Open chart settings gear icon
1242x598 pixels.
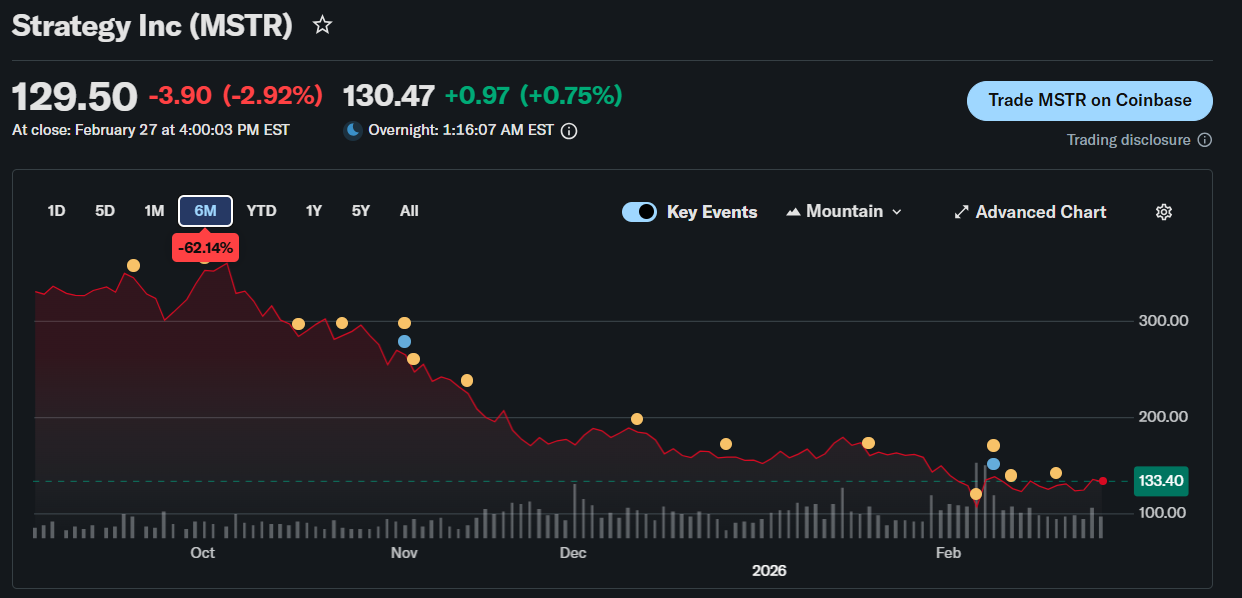click(1163, 212)
